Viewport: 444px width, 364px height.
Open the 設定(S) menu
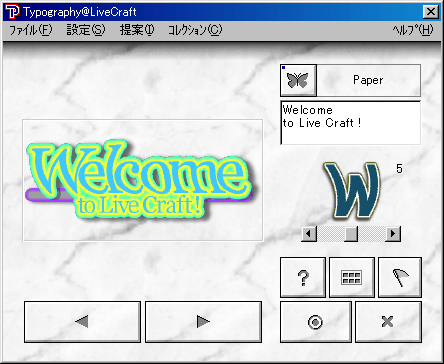(x=86, y=30)
